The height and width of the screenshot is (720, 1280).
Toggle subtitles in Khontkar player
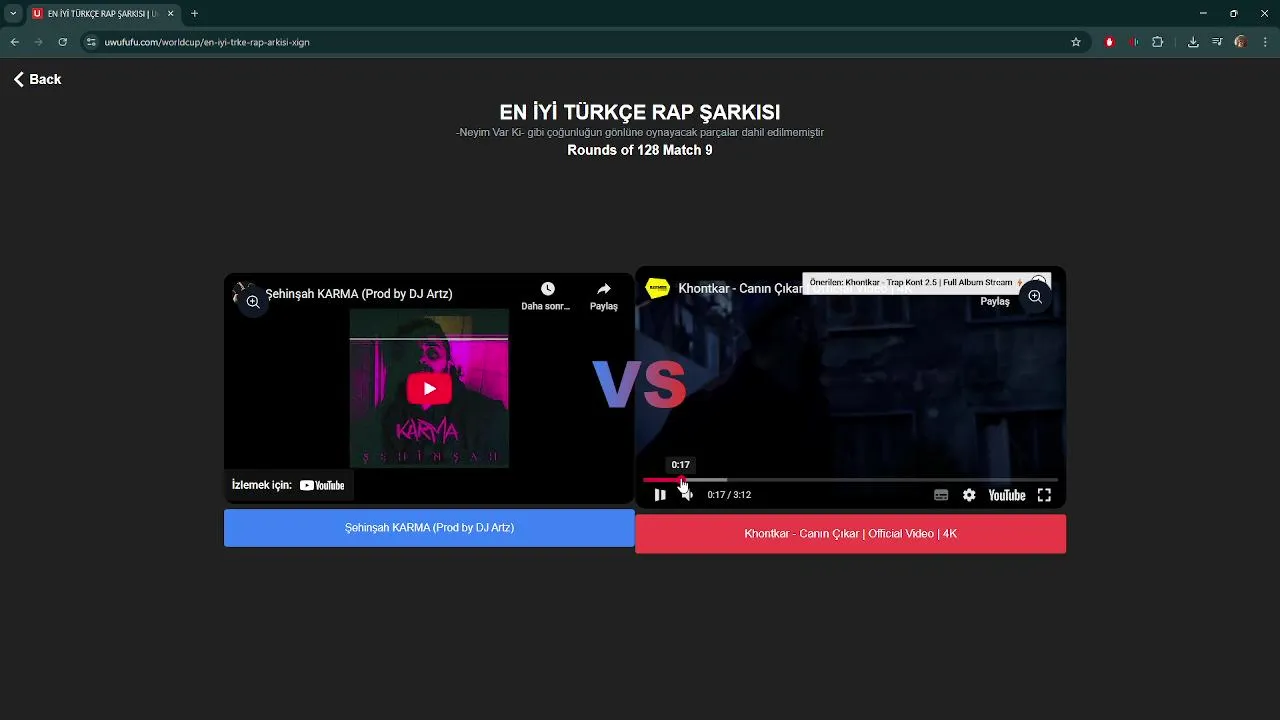click(941, 495)
